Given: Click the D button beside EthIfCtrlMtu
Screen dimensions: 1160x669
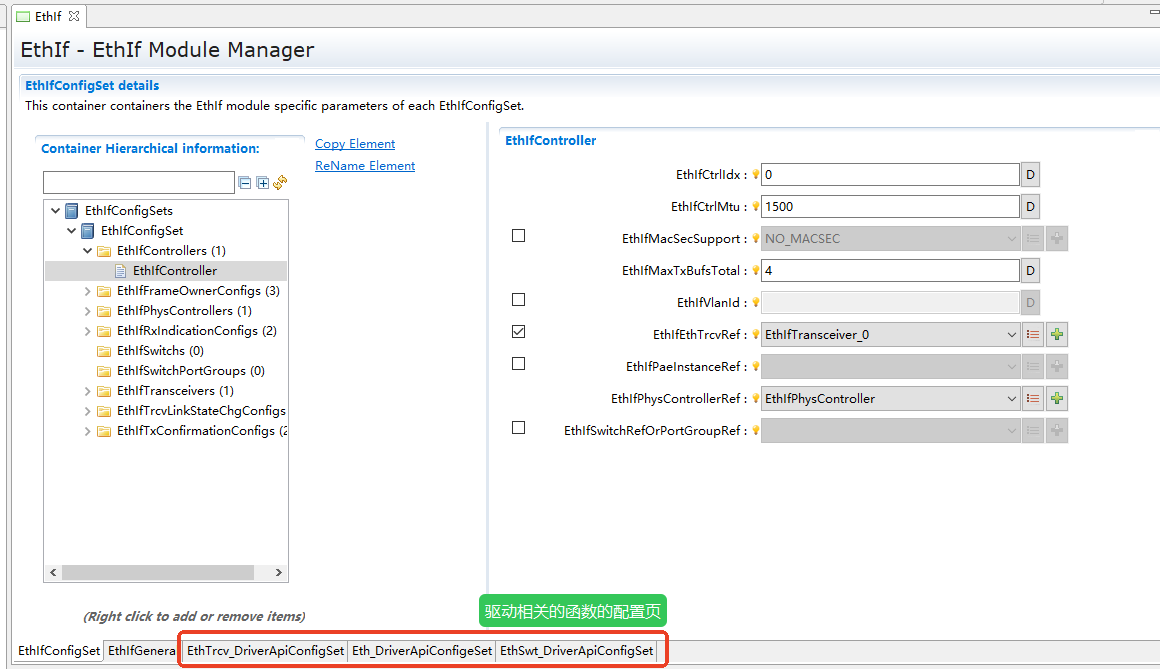Looking at the screenshot, I should point(1030,206).
